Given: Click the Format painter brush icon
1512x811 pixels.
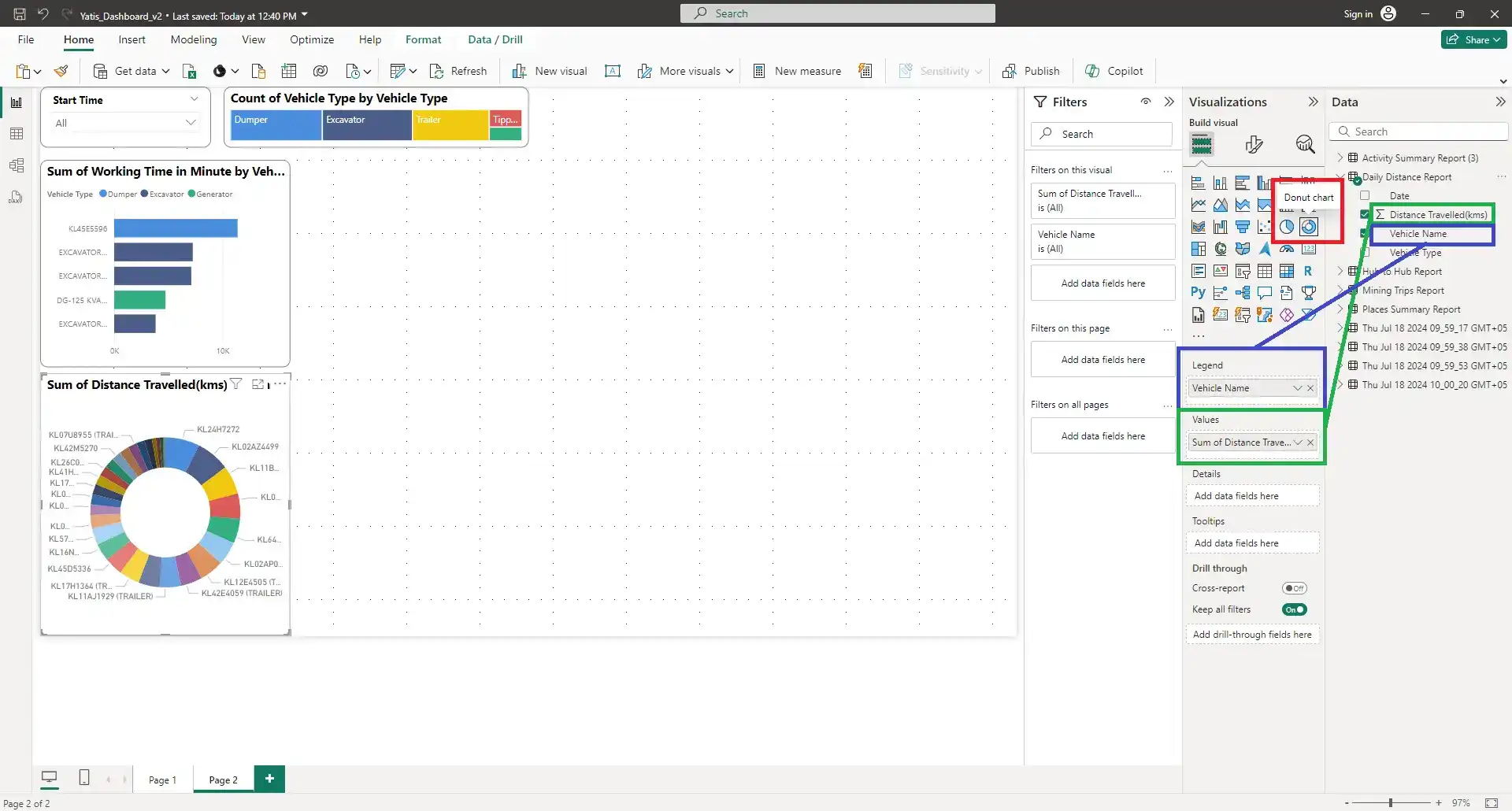Looking at the screenshot, I should (61, 71).
